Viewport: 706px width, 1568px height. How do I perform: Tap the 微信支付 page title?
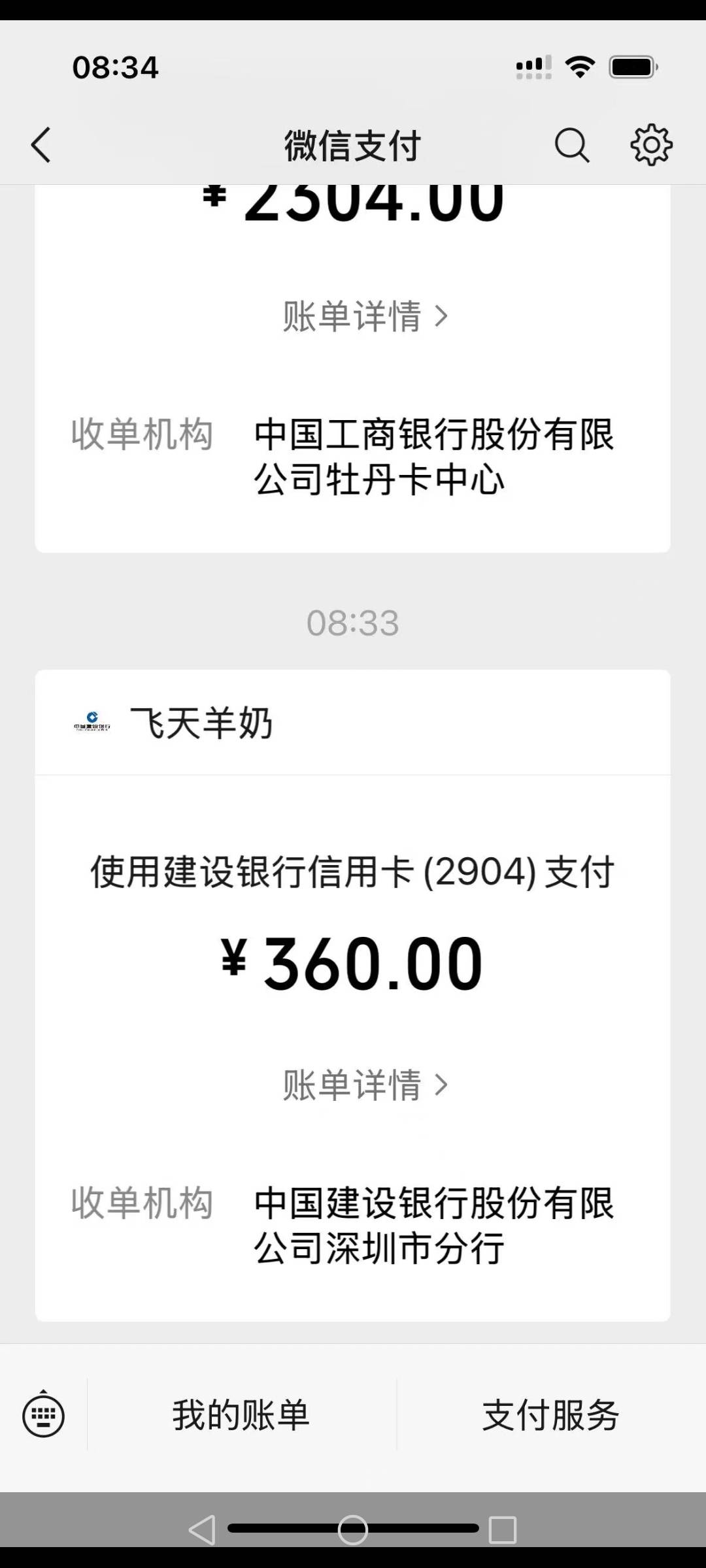352,144
